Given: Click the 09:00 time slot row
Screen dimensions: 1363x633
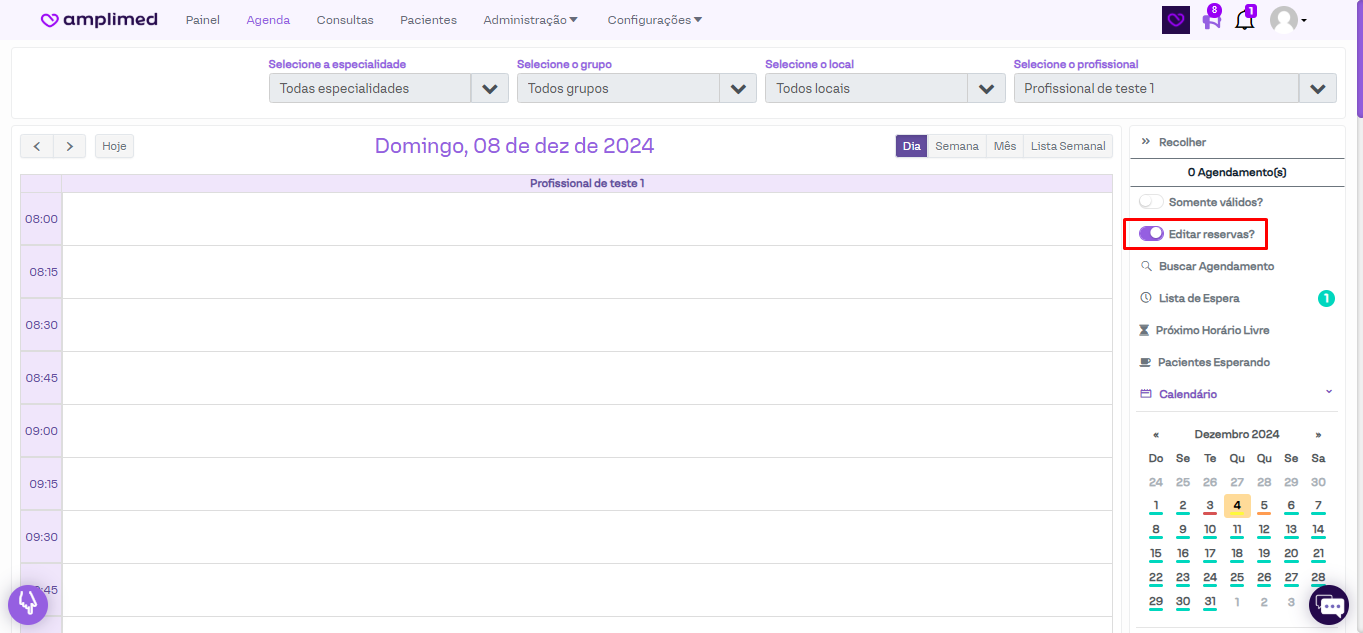Looking at the screenshot, I should click(586, 431).
